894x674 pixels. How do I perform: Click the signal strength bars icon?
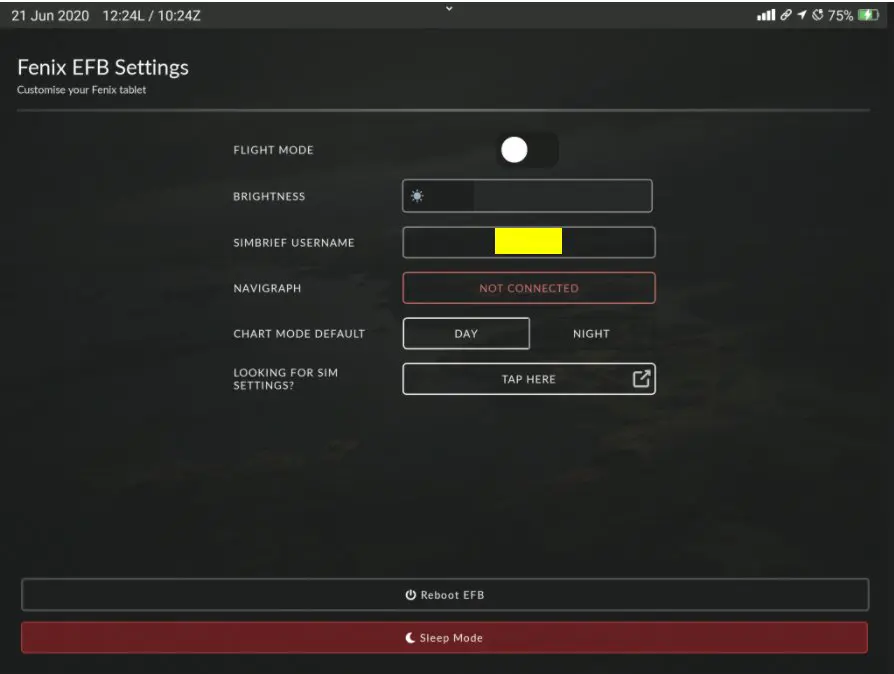[766, 15]
